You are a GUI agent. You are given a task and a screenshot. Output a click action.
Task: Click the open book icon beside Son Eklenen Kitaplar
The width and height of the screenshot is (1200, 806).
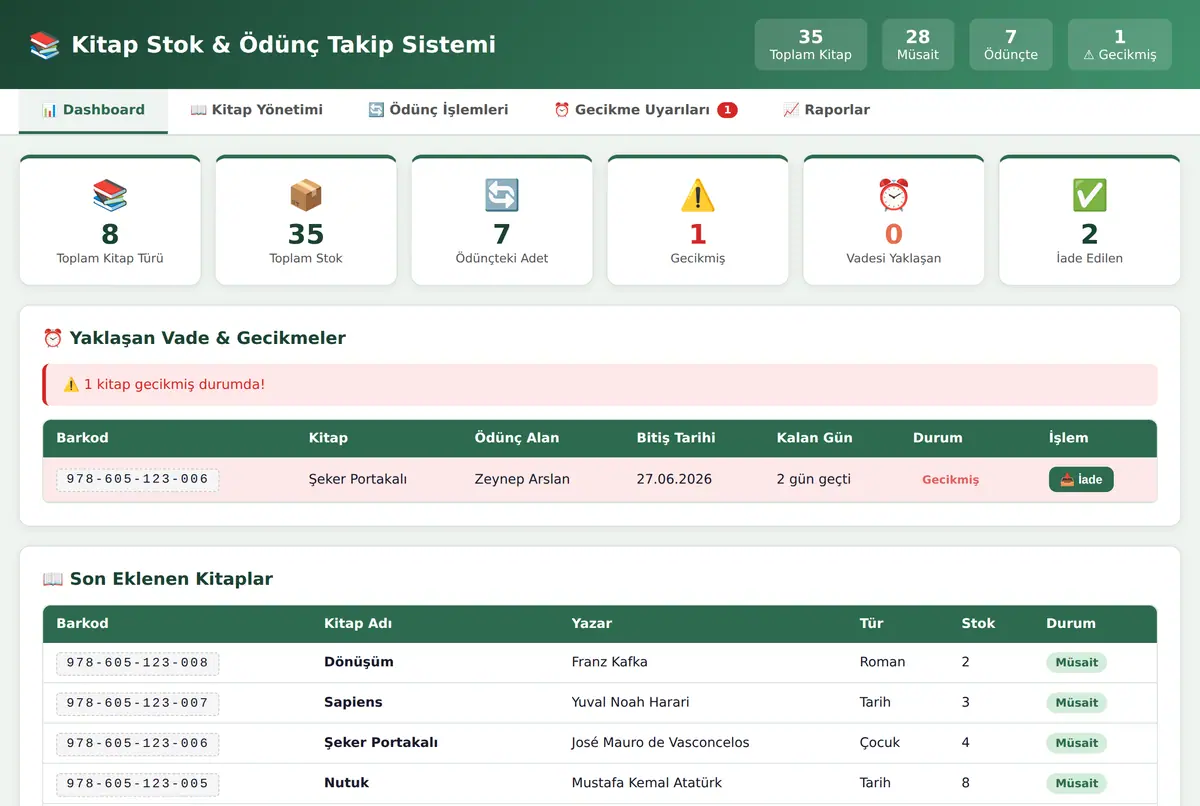coord(53,579)
